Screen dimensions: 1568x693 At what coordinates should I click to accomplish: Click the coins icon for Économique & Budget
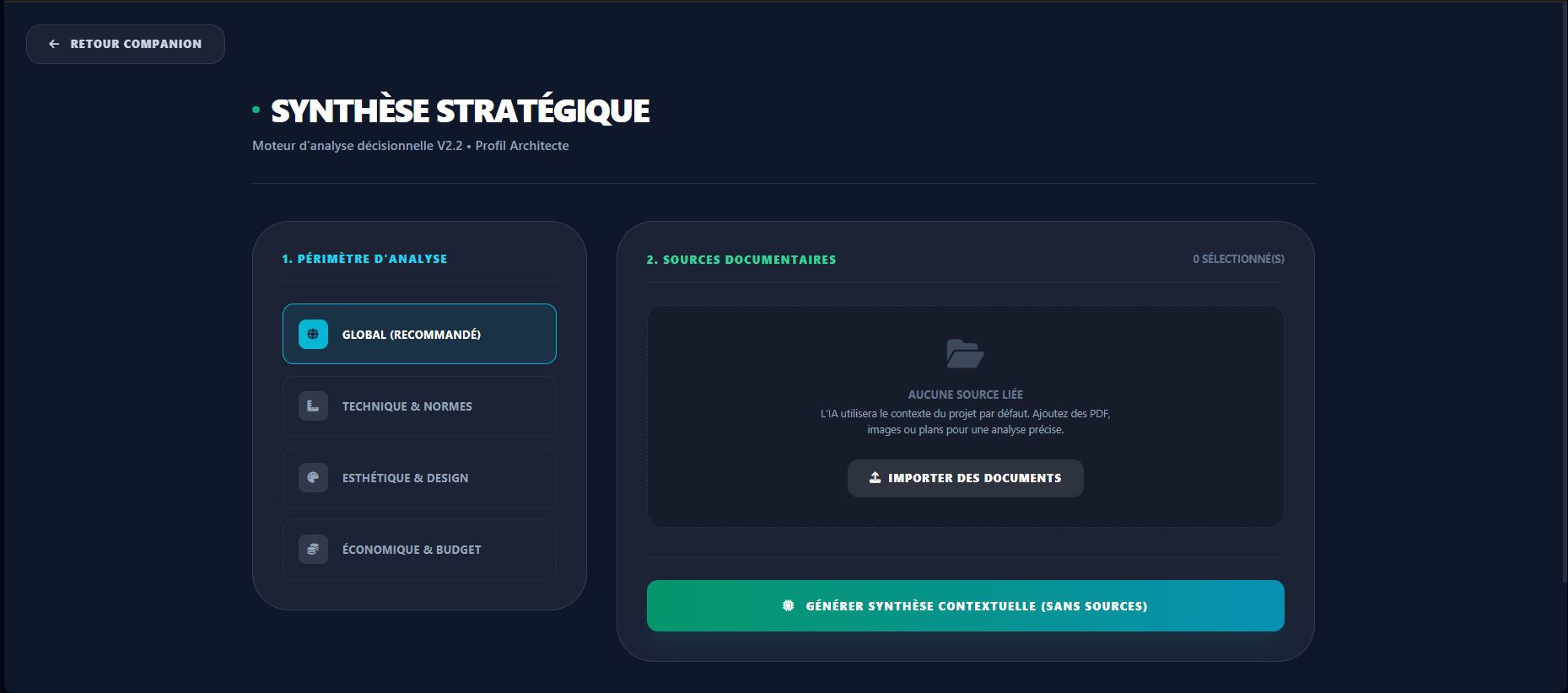313,550
